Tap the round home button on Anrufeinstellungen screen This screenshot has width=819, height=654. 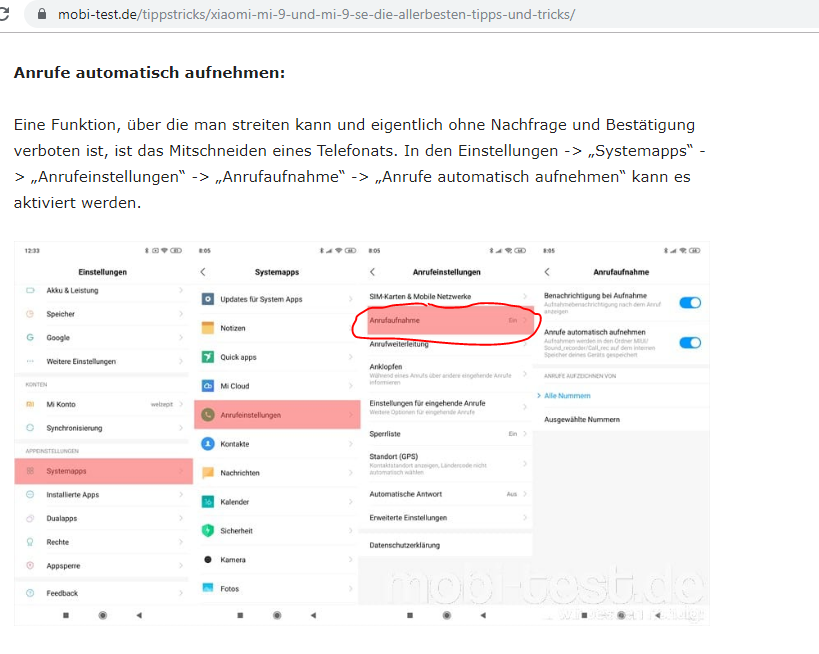pyautogui.click(x=447, y=615)
